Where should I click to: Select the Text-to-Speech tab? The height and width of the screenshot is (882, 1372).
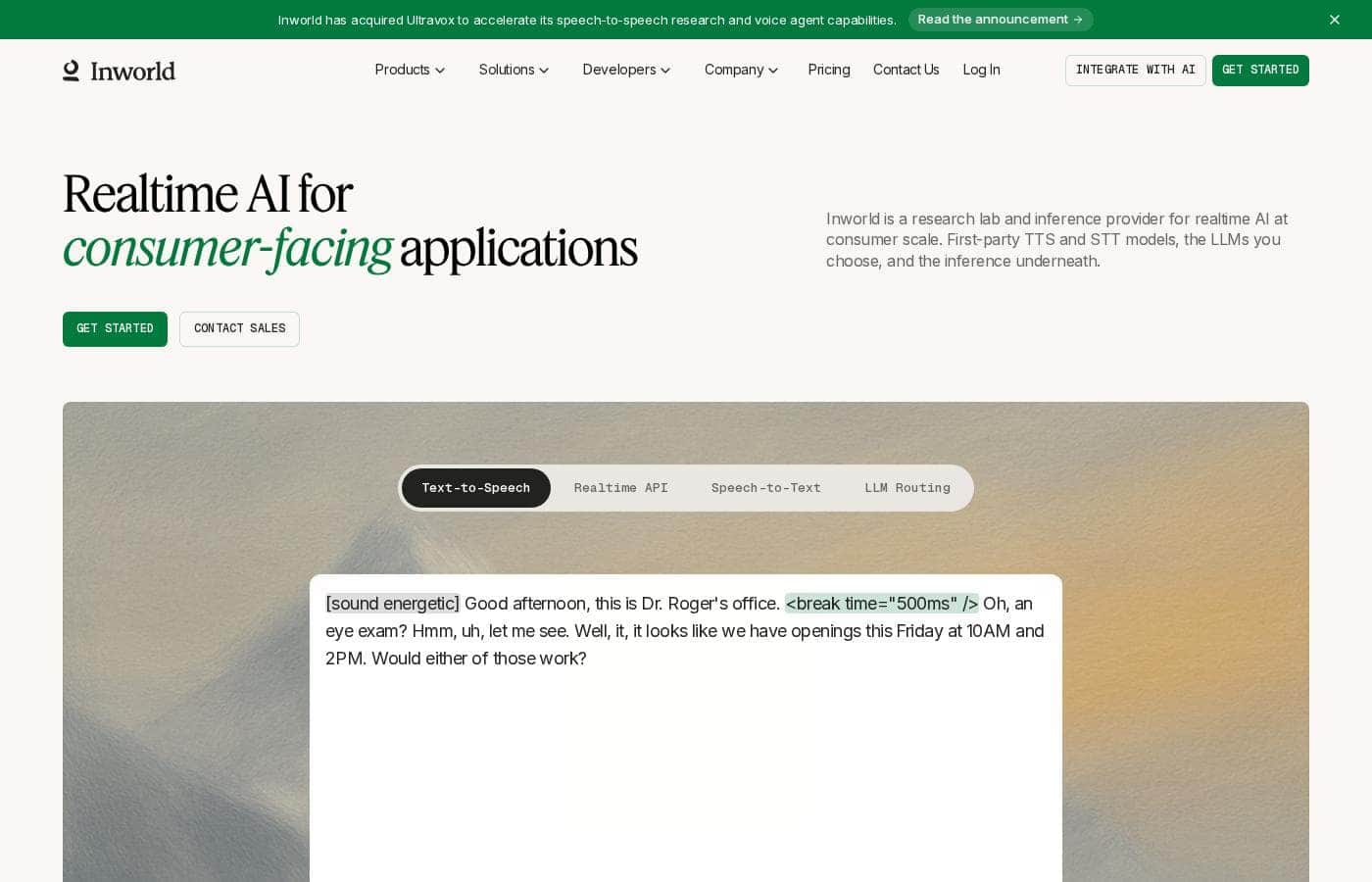(x=476, y=488)
